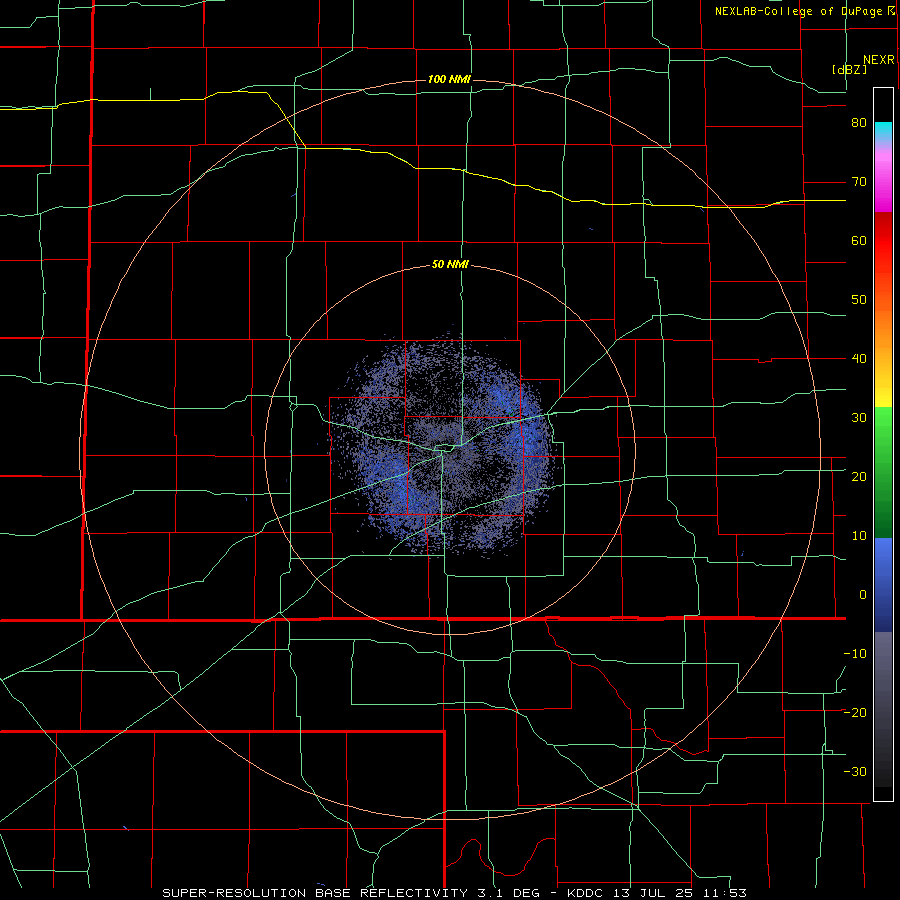900x900 pixels.
Task: Click the NEXR label above the color scale
Action: [878, 60]
